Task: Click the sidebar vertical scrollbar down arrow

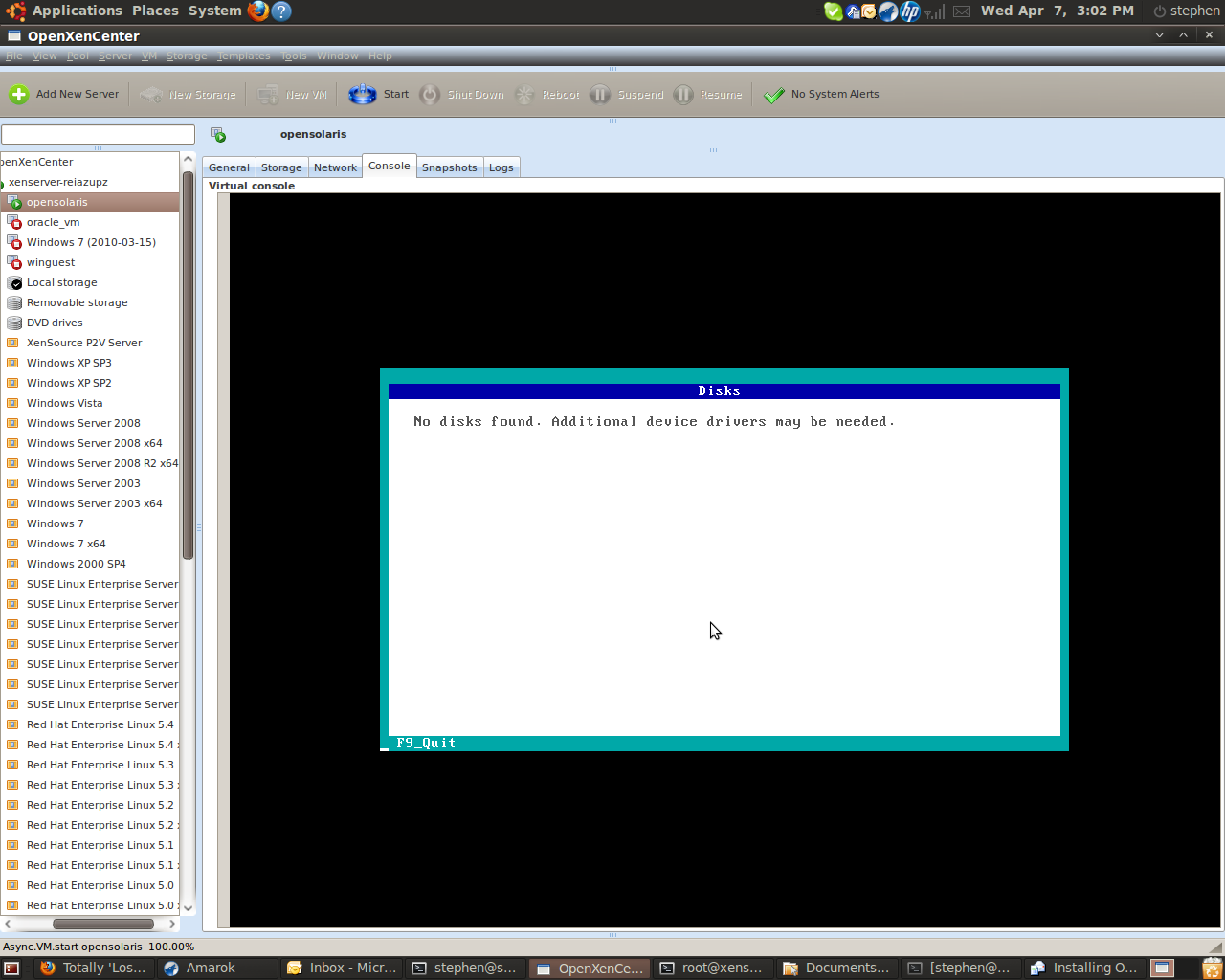Action: click(188, 907)
